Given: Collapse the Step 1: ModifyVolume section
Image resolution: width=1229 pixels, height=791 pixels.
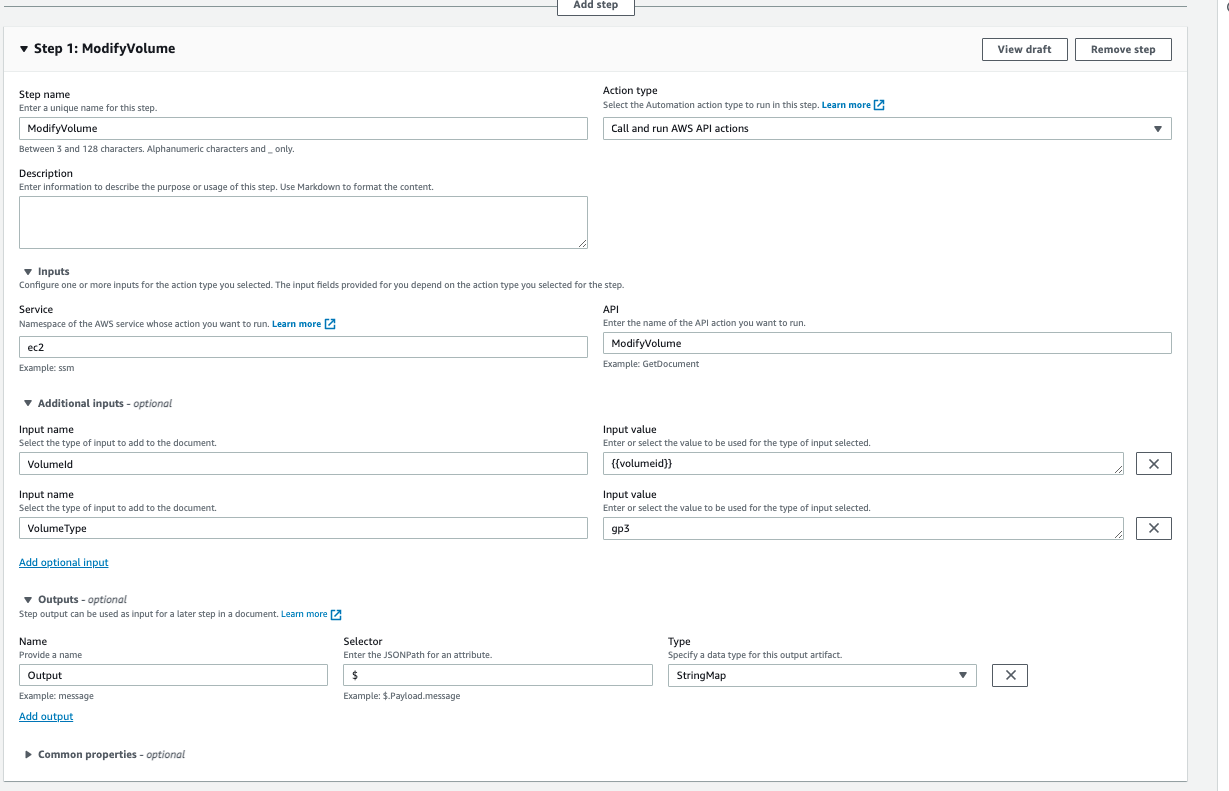Looking at the screenshot, I should tap(24, 47).
